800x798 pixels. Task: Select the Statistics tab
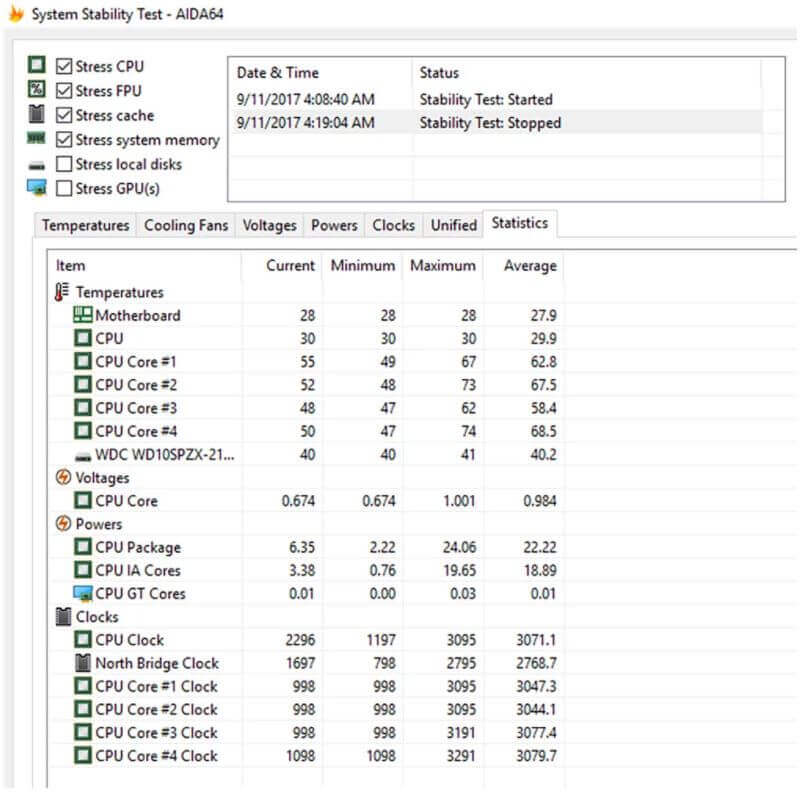tap(520, 223)
